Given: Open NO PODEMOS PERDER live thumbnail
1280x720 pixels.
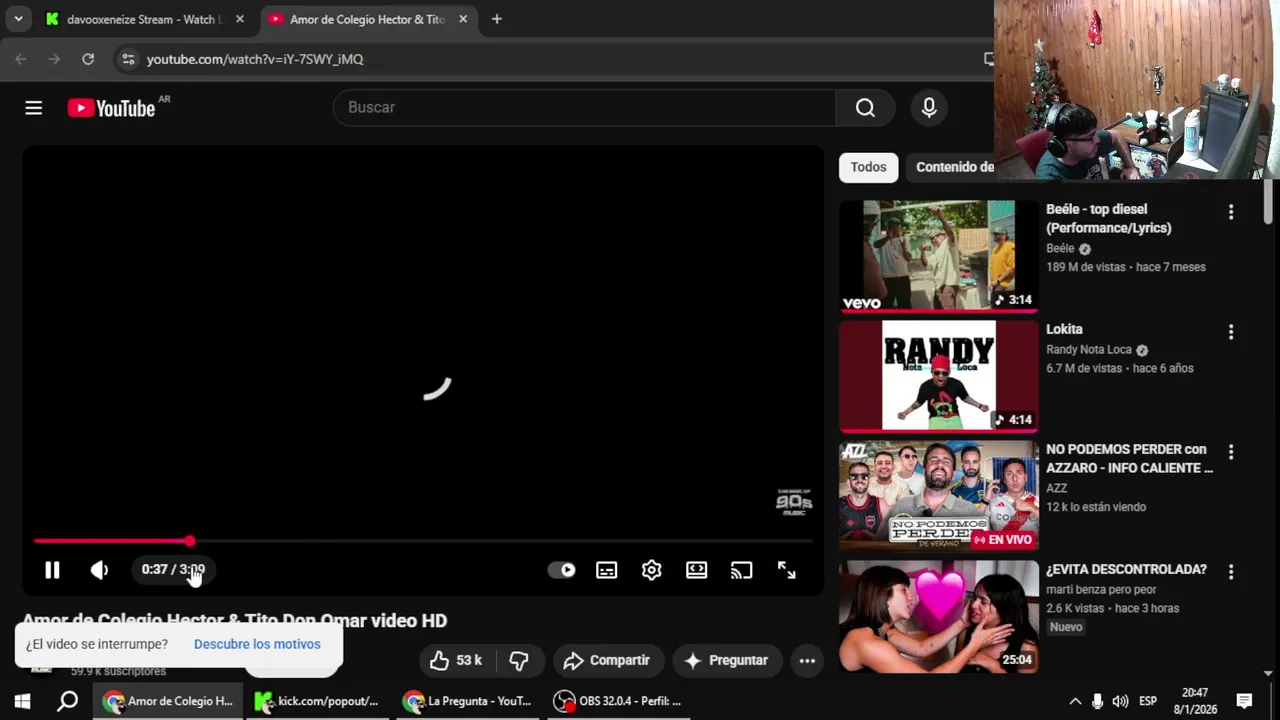Looking at the screenshot, I should click(939, 496).
